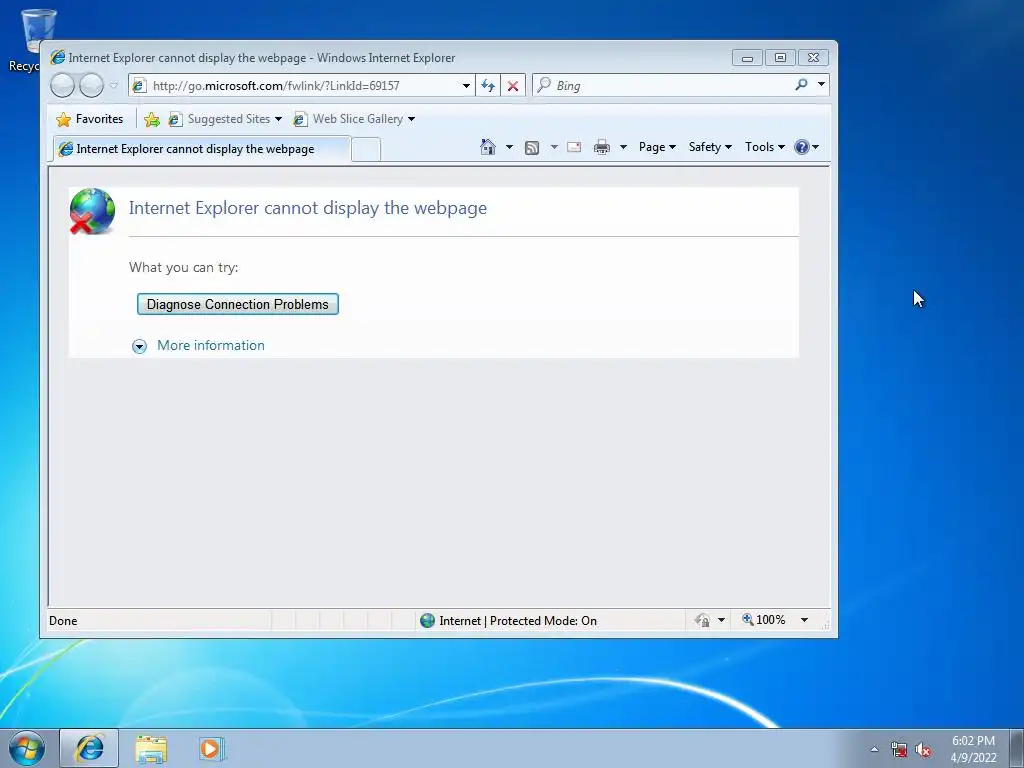The image size is (1024, 768).
Task: Click the error globe icon on page
Action: pos(92,211)
